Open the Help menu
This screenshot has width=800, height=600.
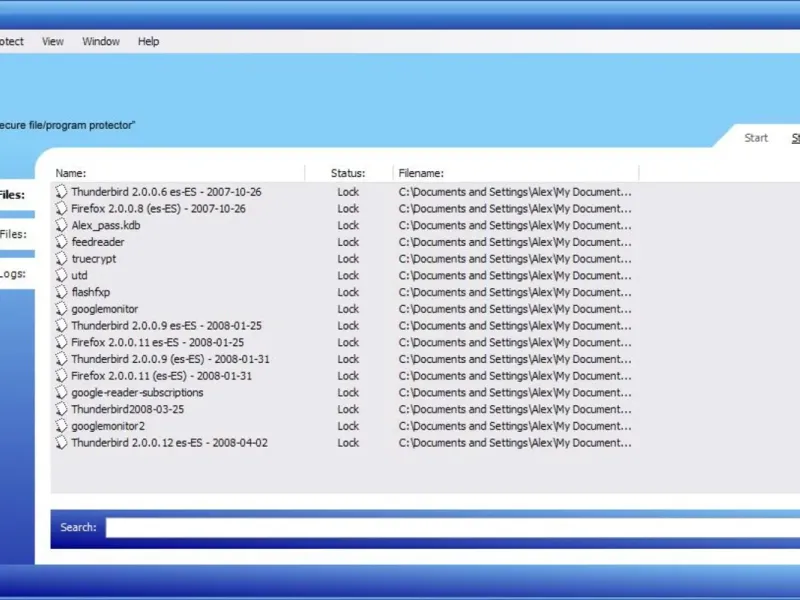tap(148, 41)
